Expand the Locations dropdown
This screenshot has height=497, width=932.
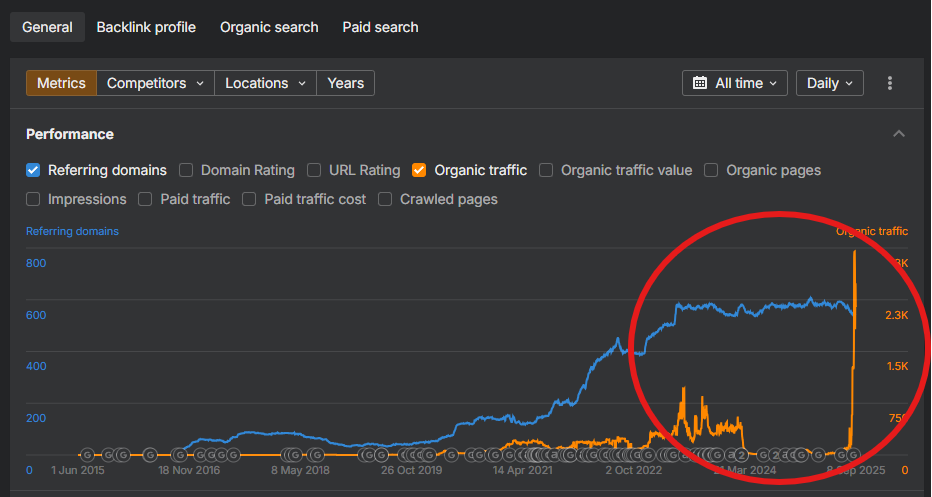[265, 83]
